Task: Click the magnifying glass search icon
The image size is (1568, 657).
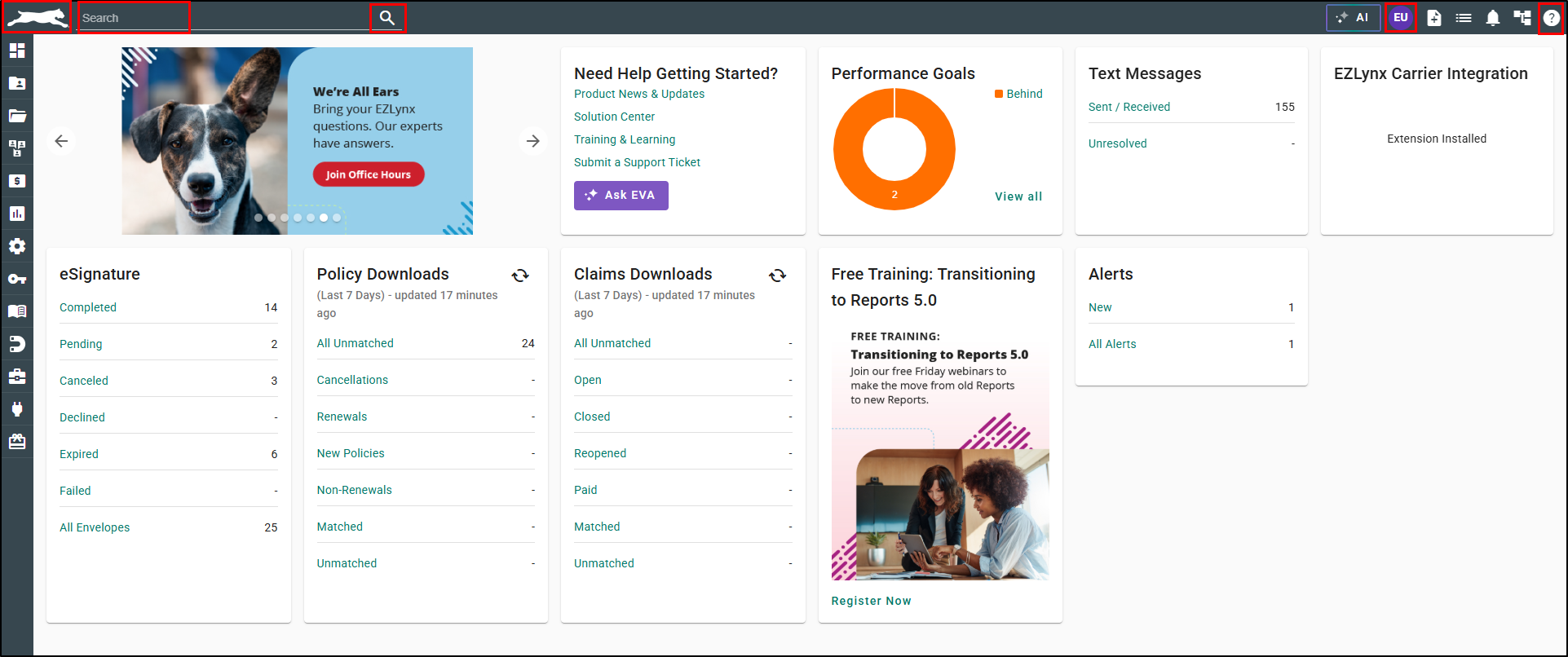Action: pyautogui.click(x=387, y=18)
